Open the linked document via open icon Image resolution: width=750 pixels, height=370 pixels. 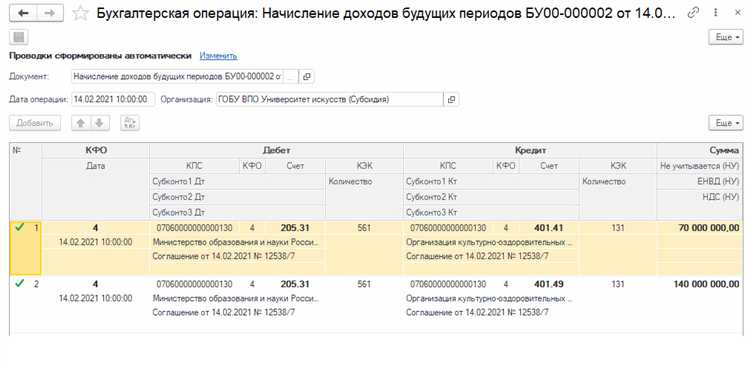tap(307, 76)
